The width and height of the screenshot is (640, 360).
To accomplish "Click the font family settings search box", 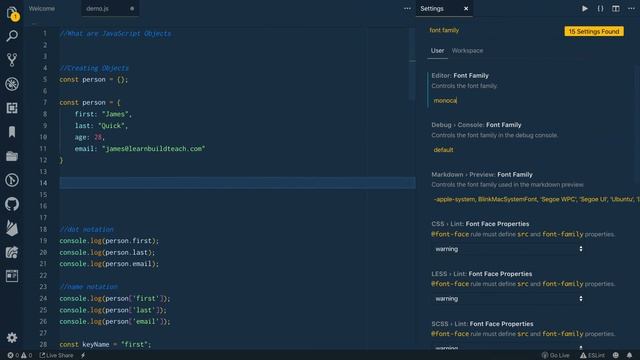I will point(494,30).
